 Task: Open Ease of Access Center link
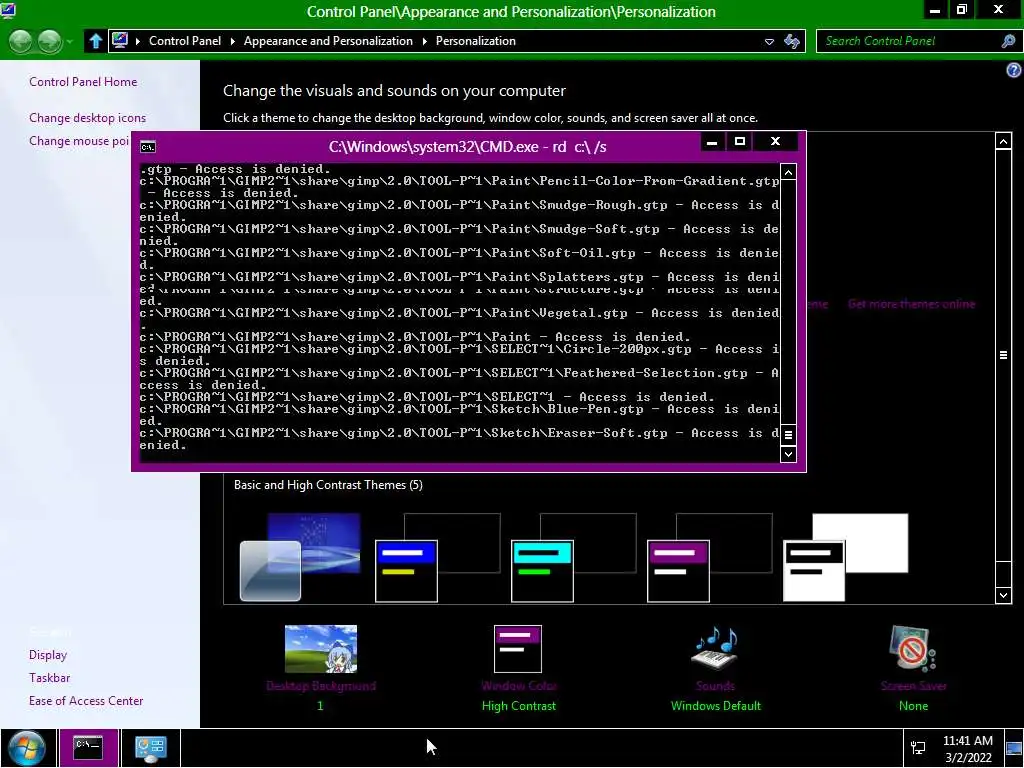(86, 701)
